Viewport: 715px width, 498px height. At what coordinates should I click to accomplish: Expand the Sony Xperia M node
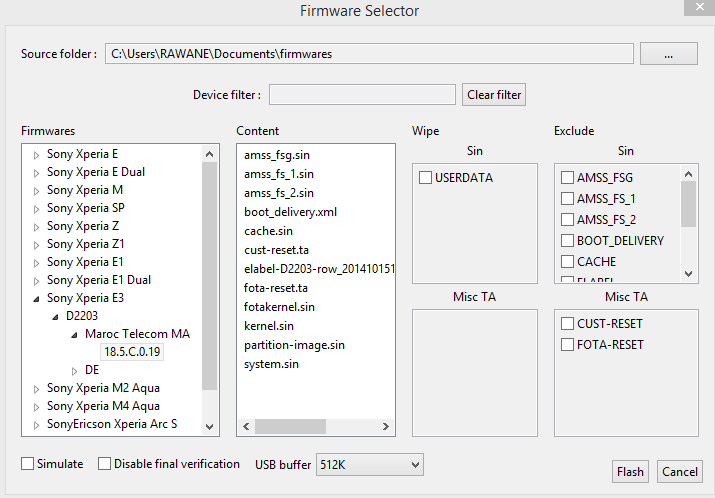click(x=36, y=191)
